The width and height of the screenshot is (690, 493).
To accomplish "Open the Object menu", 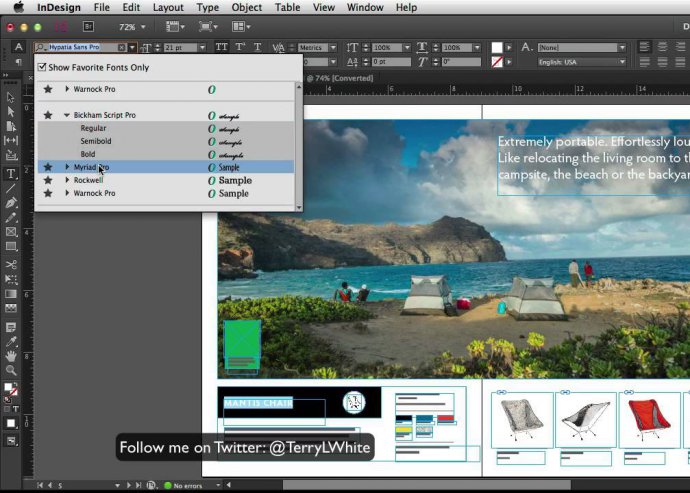I will 247,7.
